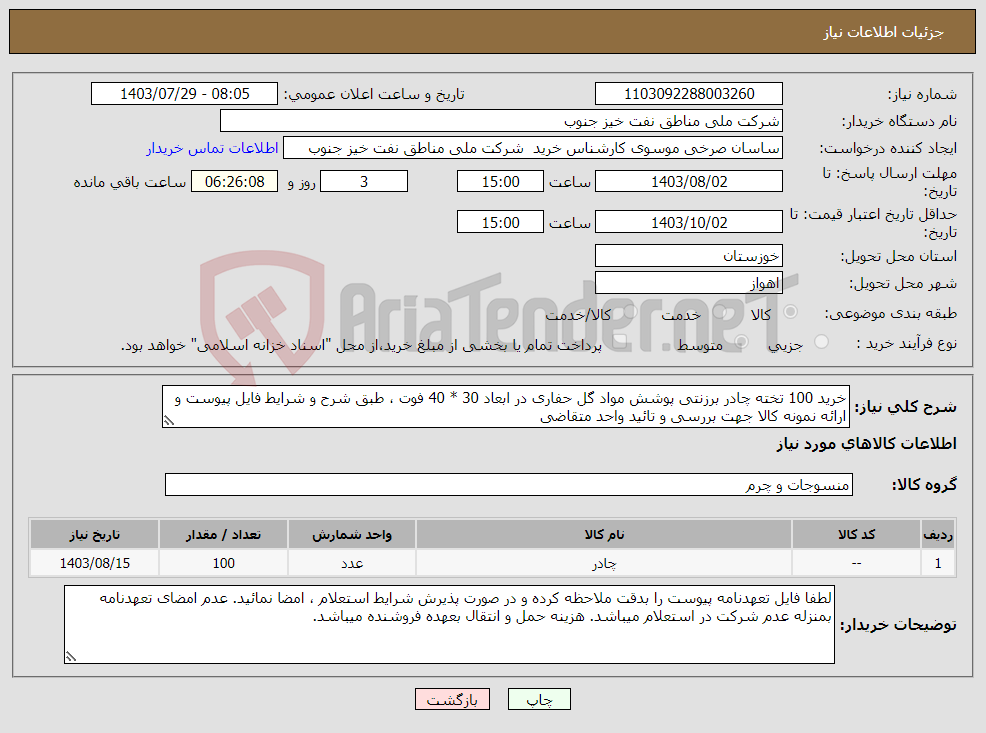
Task: Click the کد کالا column header
Action: tap(856, 534)
